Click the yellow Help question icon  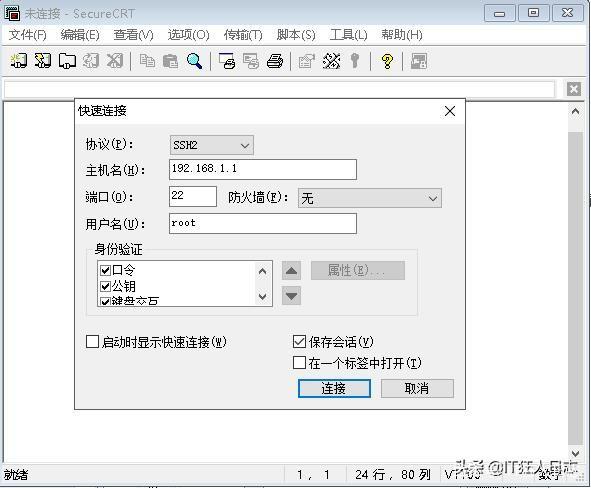point(387,61)
